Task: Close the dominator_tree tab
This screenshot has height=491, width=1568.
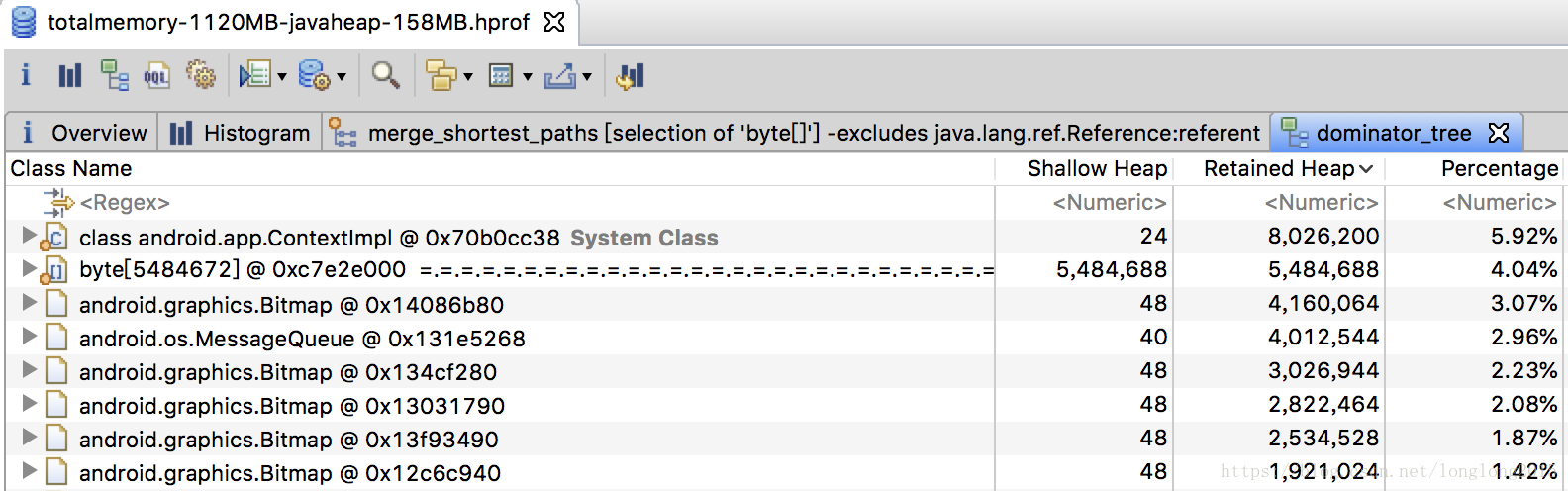Action: [x=1499, y=133]
